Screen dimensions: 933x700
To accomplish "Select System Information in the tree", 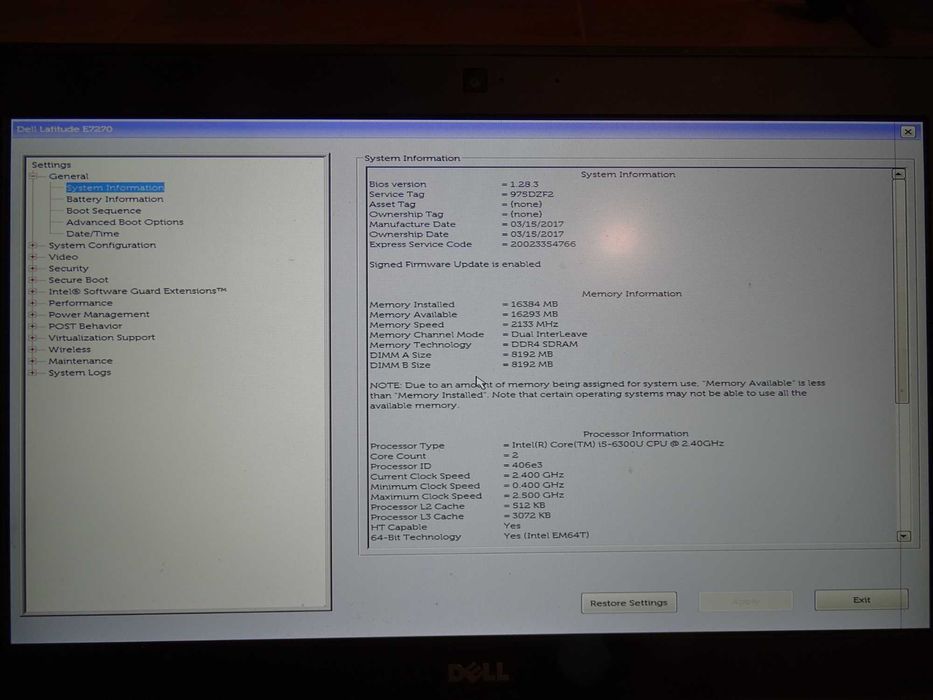I will point(115,188).
